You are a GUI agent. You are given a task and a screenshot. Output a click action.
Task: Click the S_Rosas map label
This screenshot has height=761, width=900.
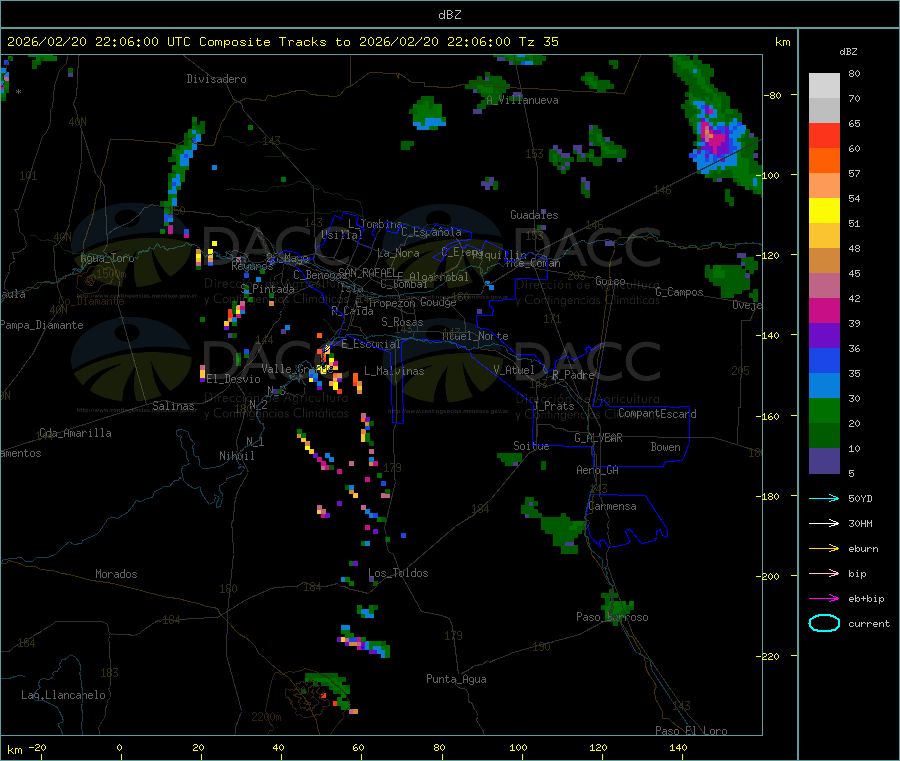coord(402,322)
